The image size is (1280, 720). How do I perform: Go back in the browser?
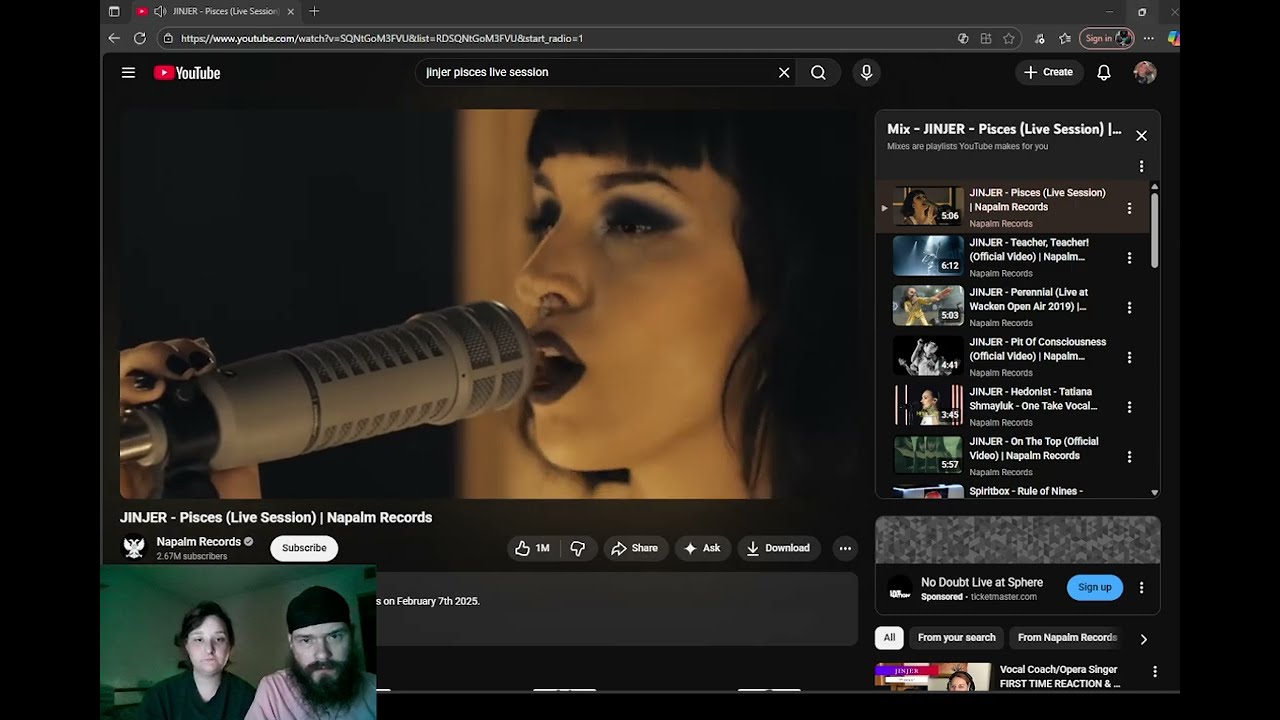tap(114, 38)
